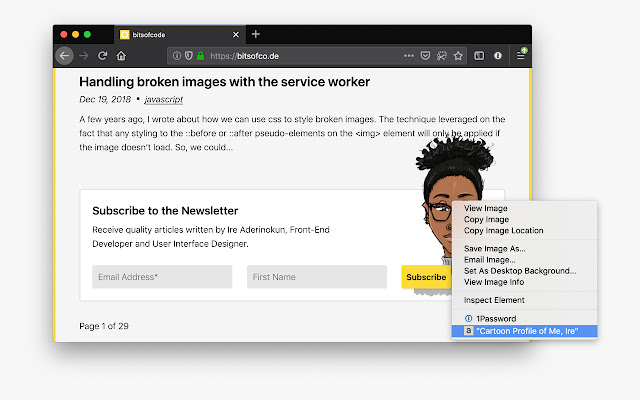Choose View Image Info menu entry
640x400 pixels.
pyautogui.click(x=494, y=282)
